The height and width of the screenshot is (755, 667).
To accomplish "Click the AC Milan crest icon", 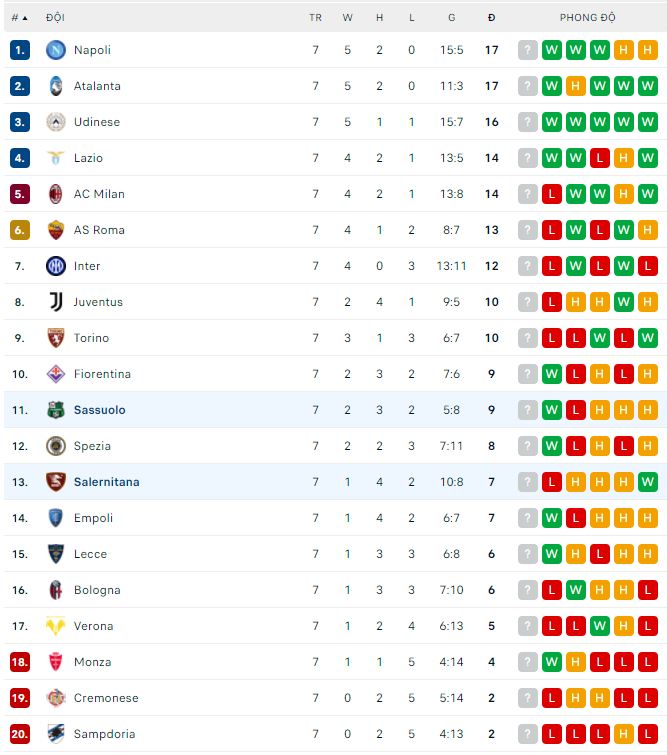I will pos(55,194).
